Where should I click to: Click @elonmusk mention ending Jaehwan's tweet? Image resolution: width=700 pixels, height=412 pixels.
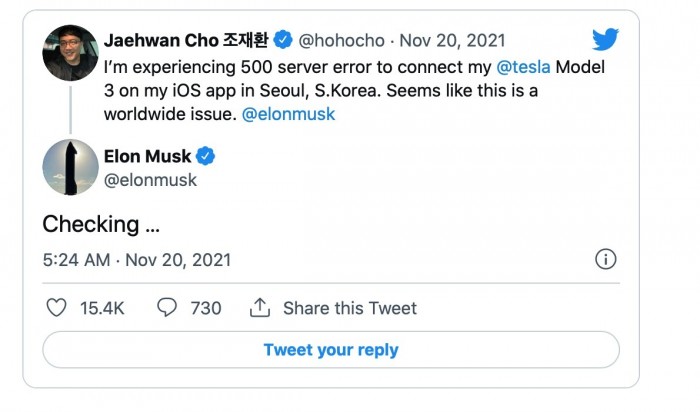tap(289, 114)
